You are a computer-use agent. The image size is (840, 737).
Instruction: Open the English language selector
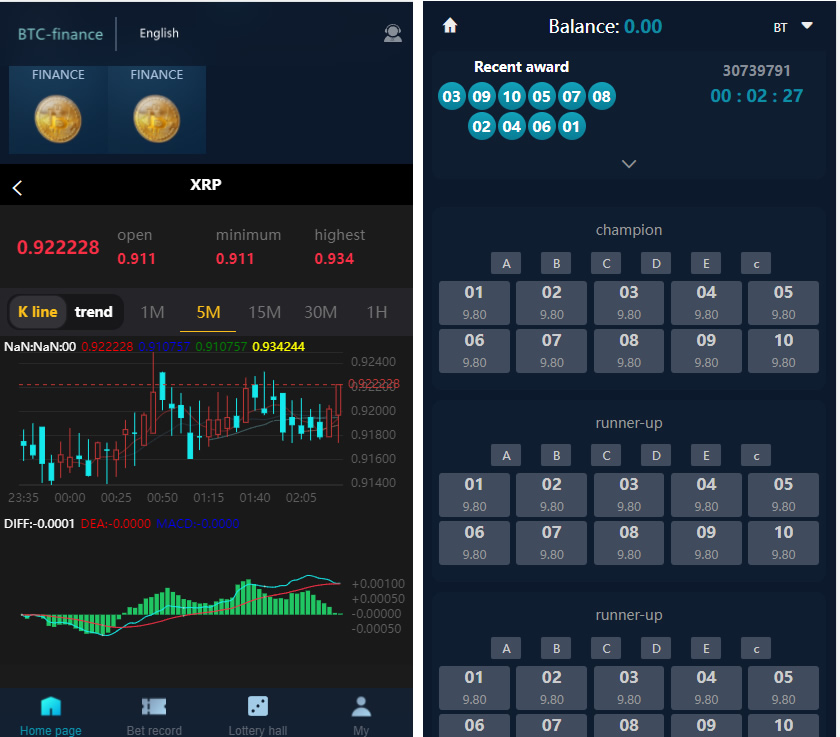click(x=159, y=33)
